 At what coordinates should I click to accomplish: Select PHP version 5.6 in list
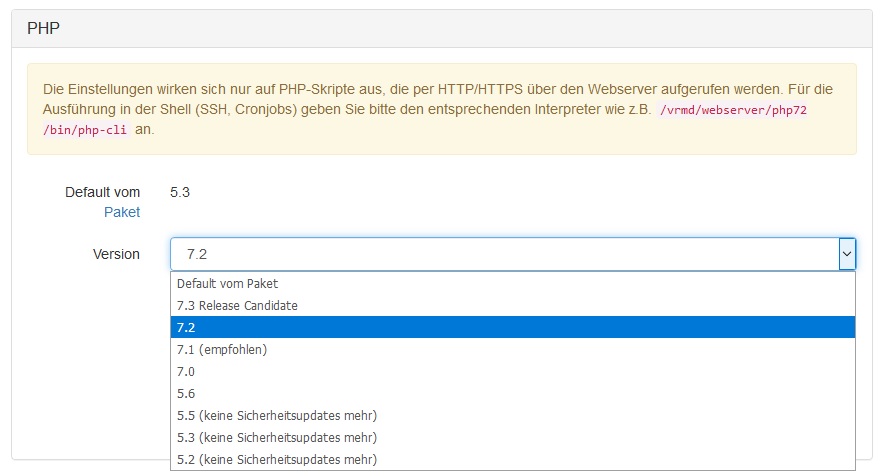(186, 393)
